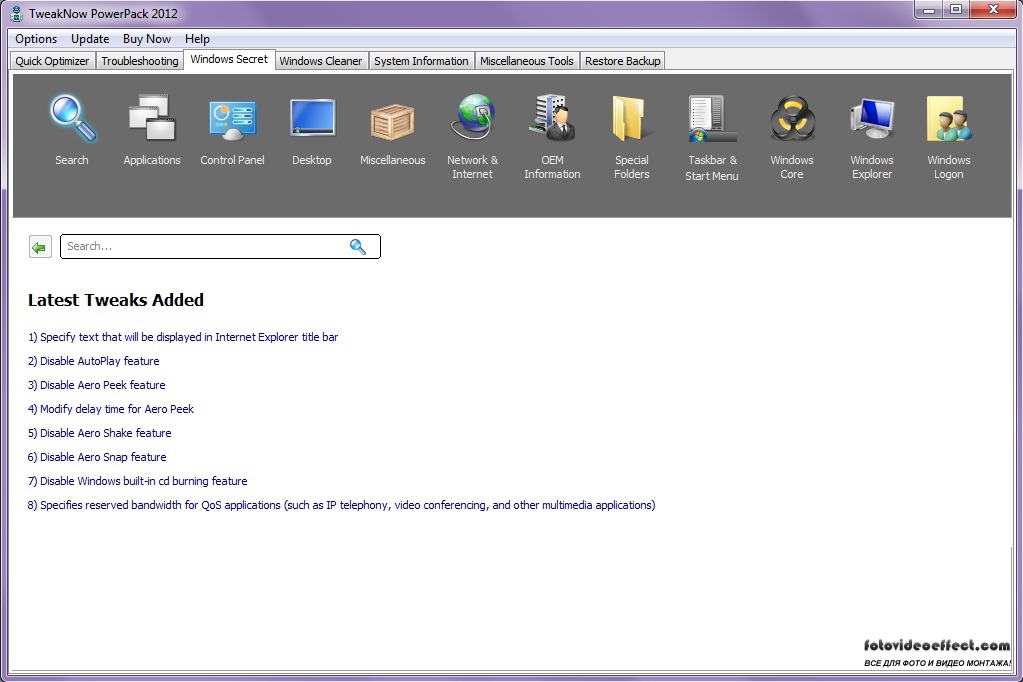Click the magnifier icon in search box
The height and width of the screenshot is (682, 1023).
pos(358,247)
